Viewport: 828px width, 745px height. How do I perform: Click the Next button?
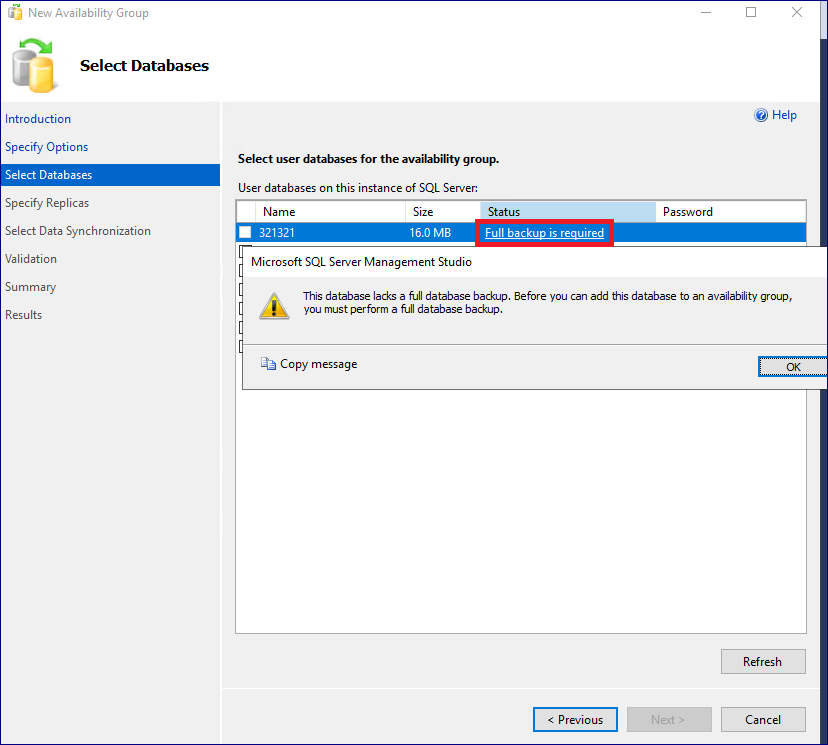click(x=669, y=720)
